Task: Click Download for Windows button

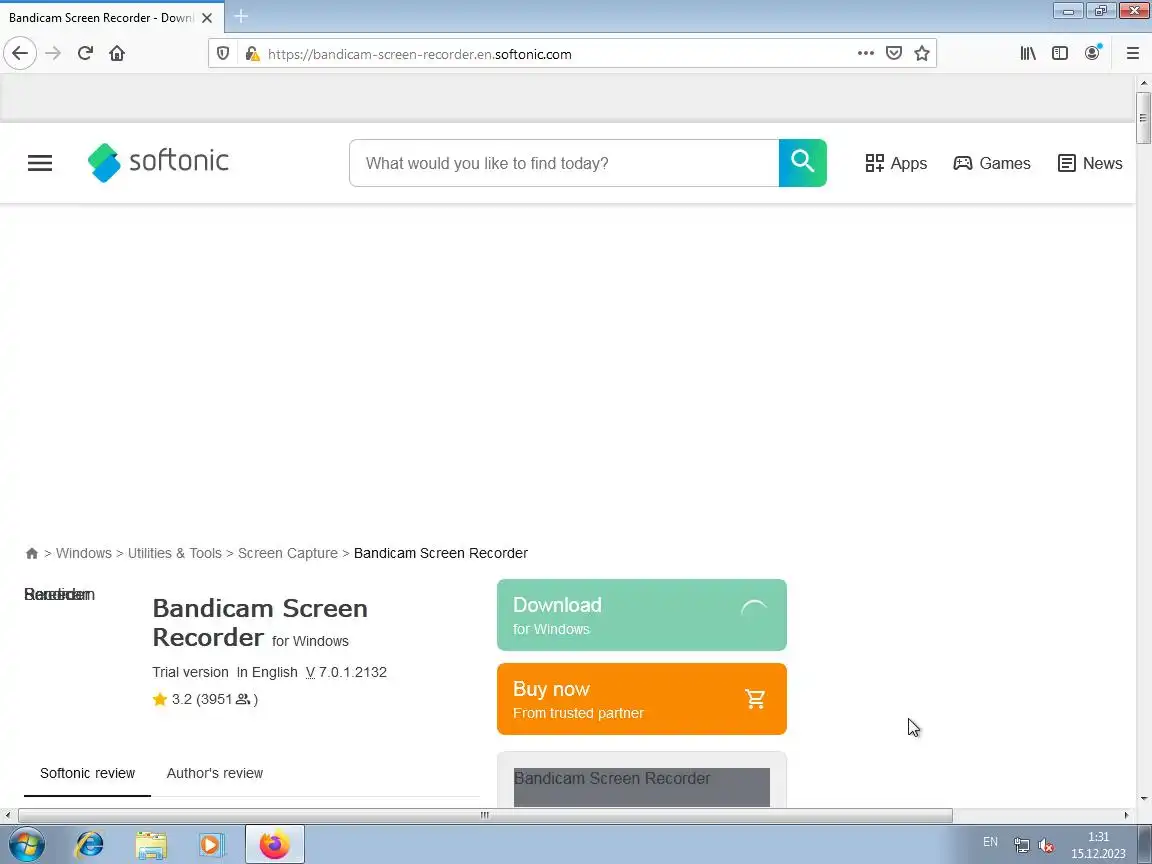Action: pyautogui.click(x=641, y=615)
